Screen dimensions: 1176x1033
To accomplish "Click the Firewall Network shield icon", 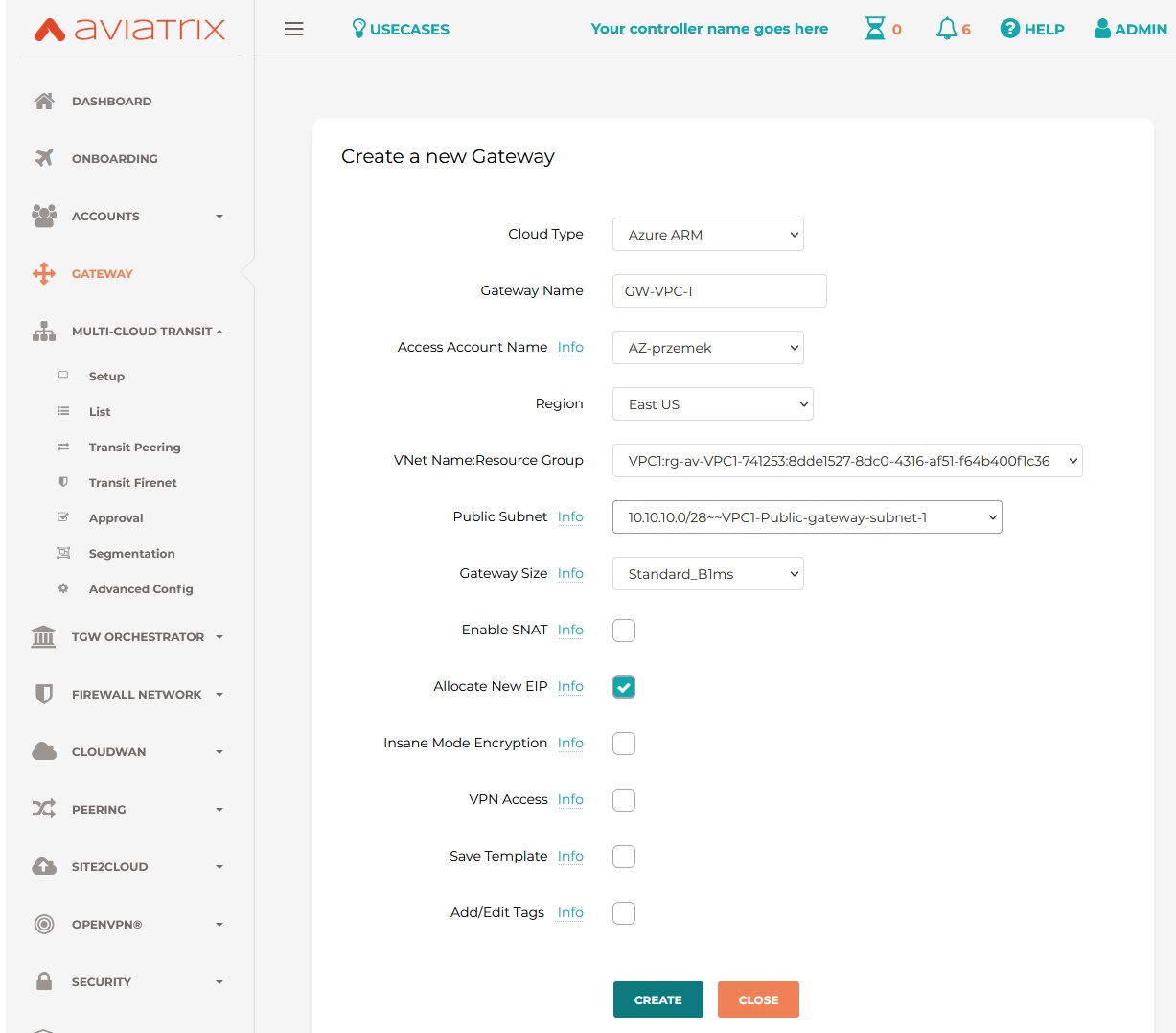I will coord(44,694).
